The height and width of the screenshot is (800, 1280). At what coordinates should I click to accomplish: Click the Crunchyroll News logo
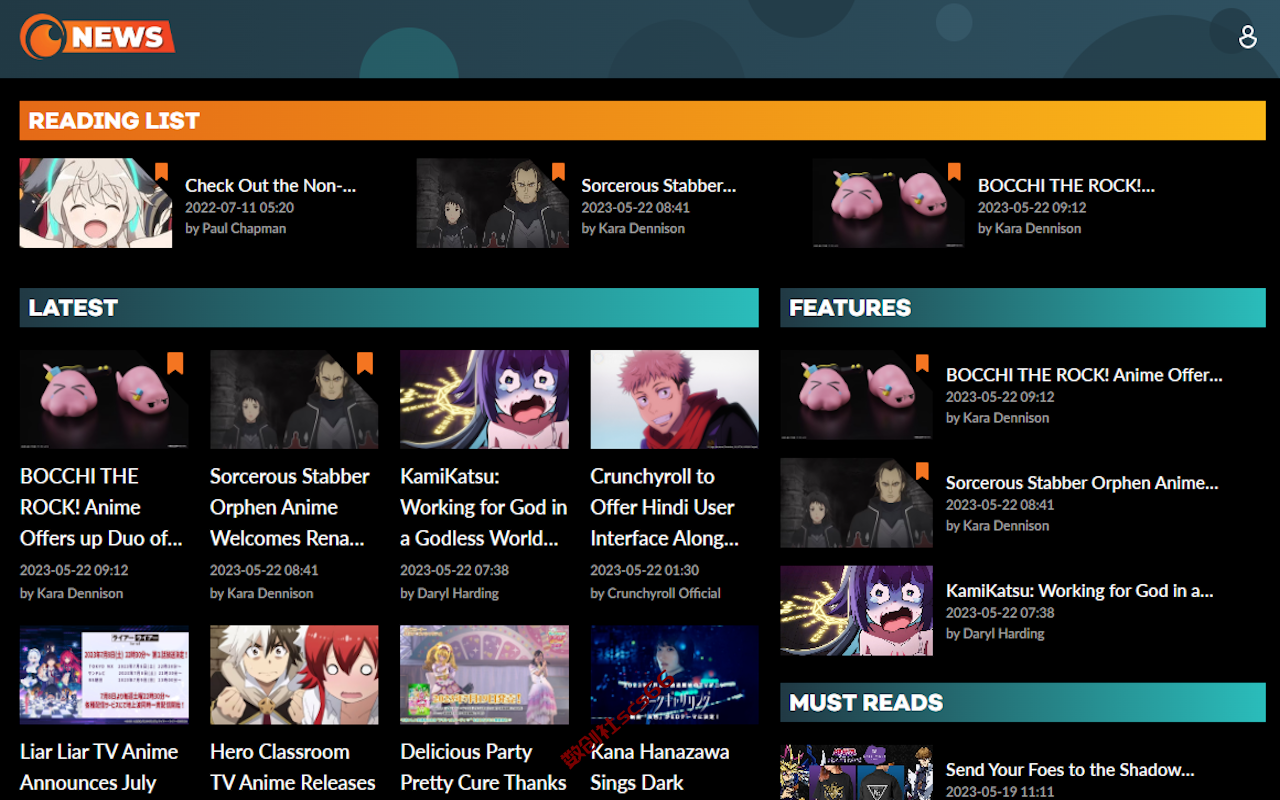97,37
